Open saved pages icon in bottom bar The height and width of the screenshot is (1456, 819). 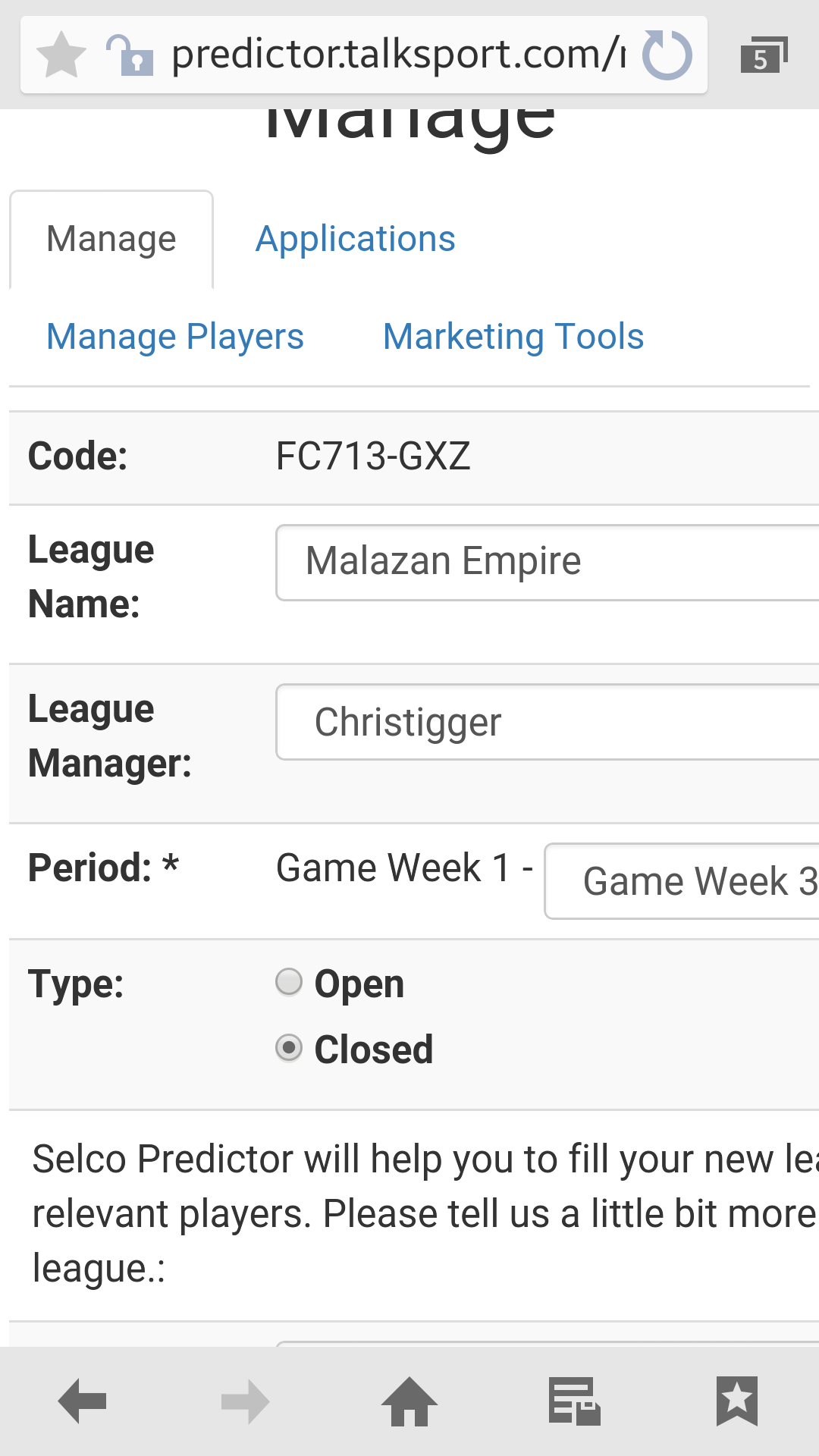point(574,1401)
